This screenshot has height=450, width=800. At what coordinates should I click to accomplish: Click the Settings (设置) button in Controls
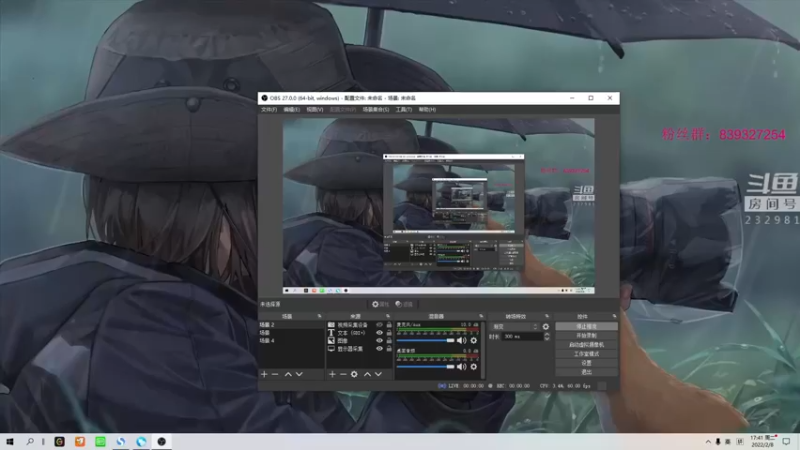click(x=586, y=363)
